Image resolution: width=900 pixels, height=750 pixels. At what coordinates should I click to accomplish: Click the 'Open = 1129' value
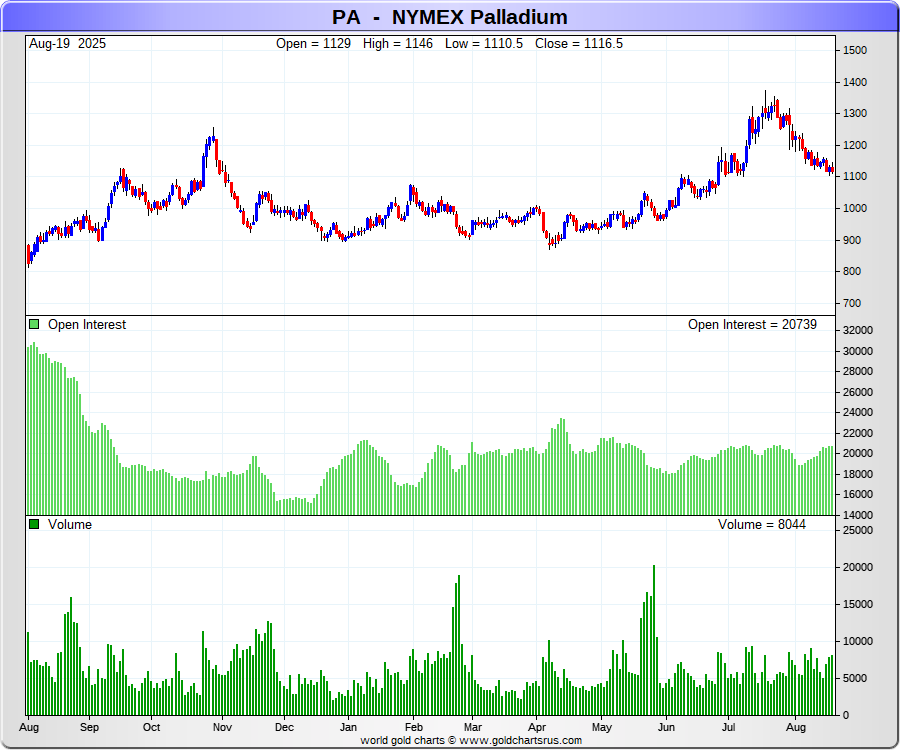click(x=313, y=44)
